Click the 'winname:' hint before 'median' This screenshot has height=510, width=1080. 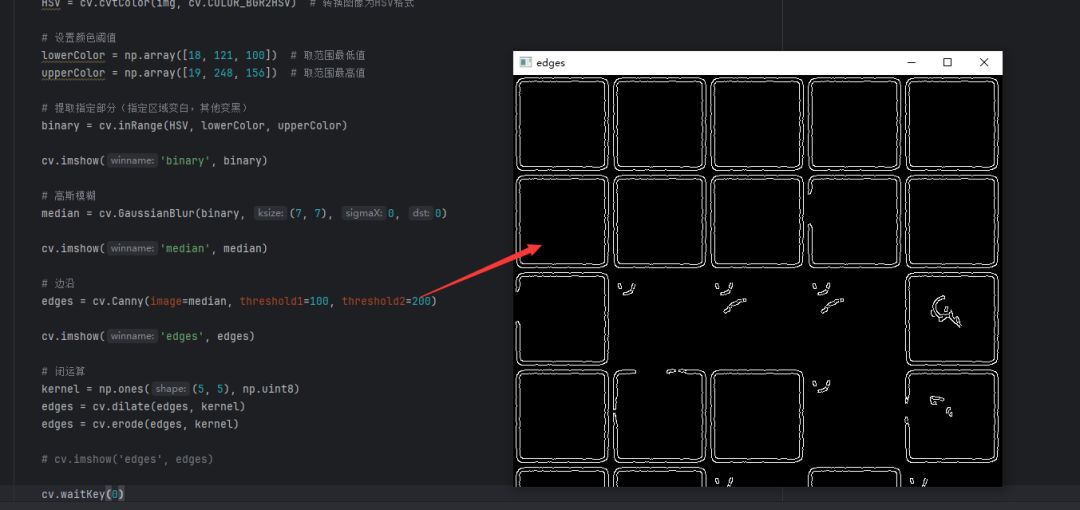point(132,248)
